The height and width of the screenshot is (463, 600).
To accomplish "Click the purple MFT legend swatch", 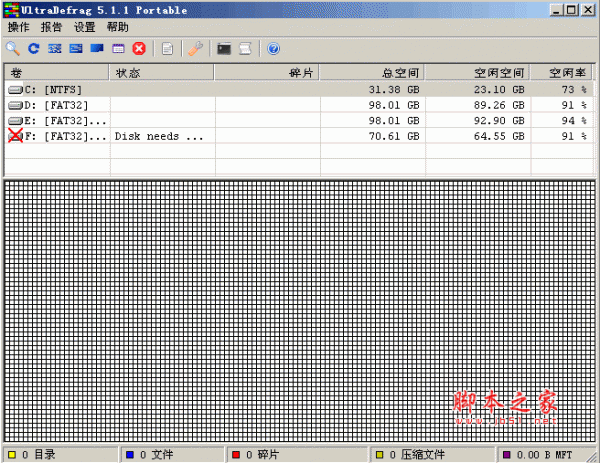I will [x=507, y=455].
